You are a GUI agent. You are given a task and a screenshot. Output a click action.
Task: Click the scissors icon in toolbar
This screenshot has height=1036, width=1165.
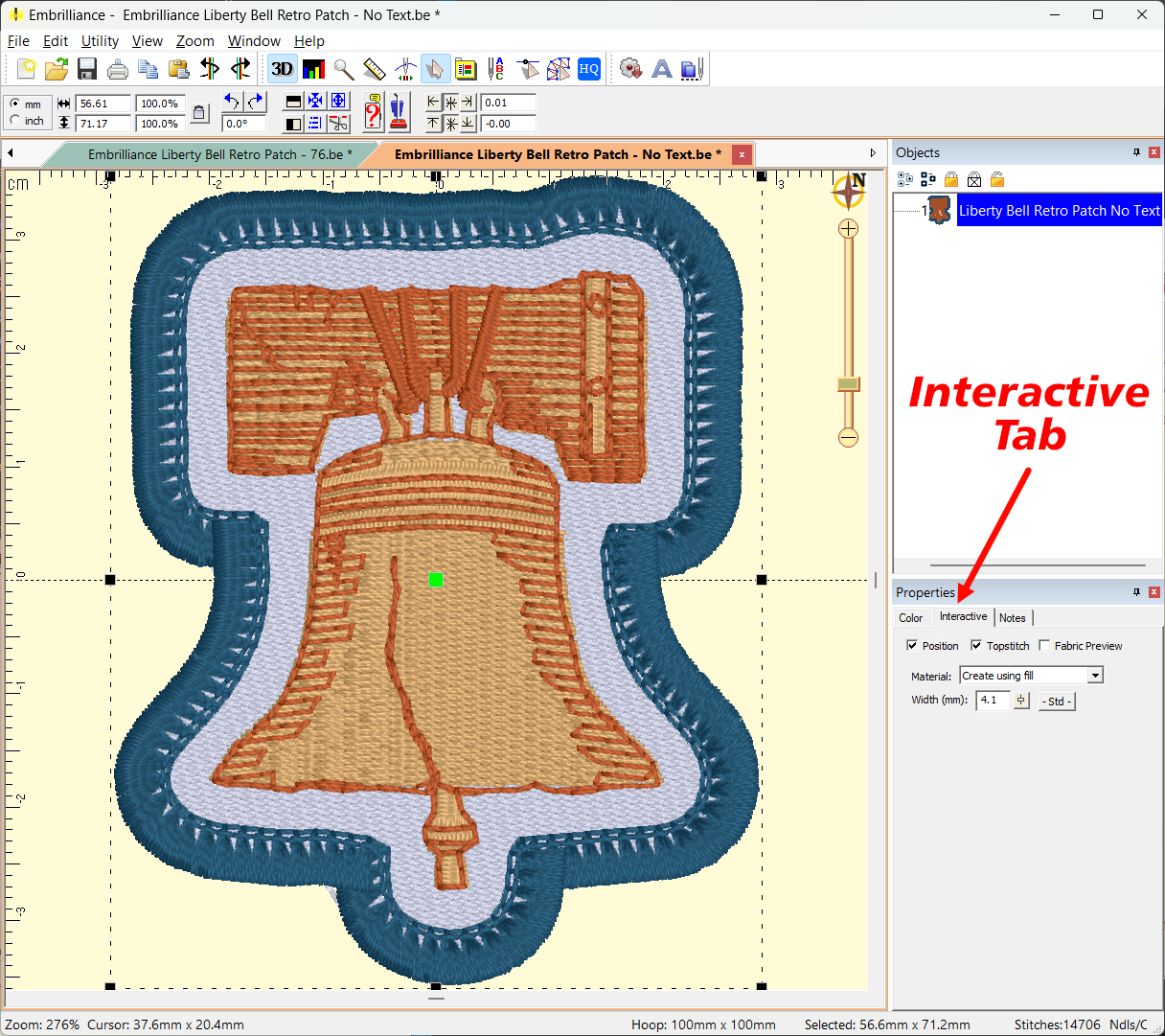point(338,124)
